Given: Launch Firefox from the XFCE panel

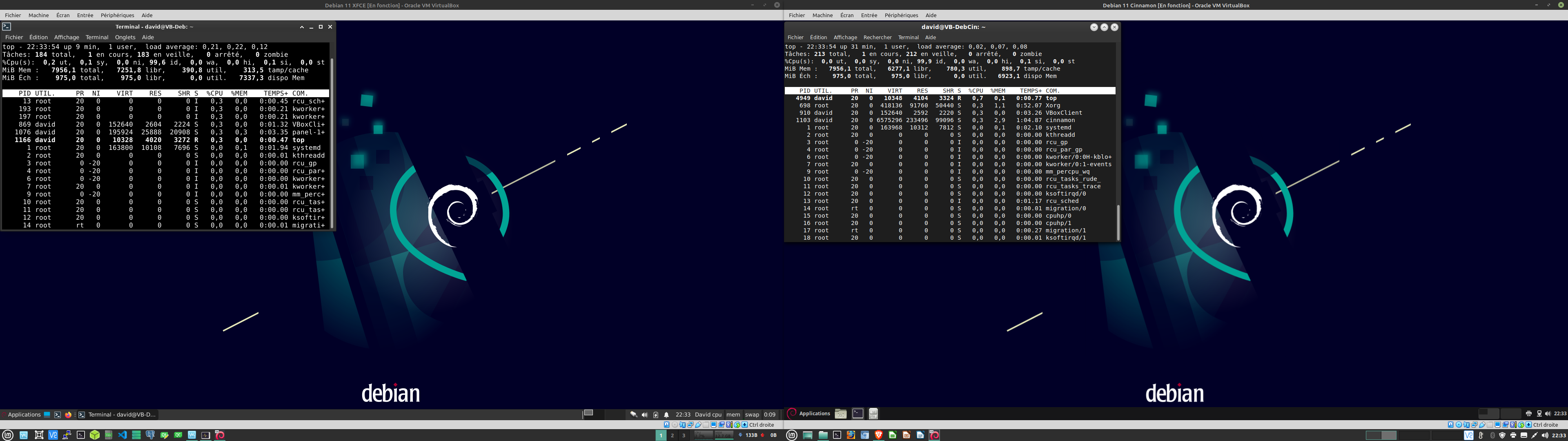Looking at the screenshot, I should (68, 415).
